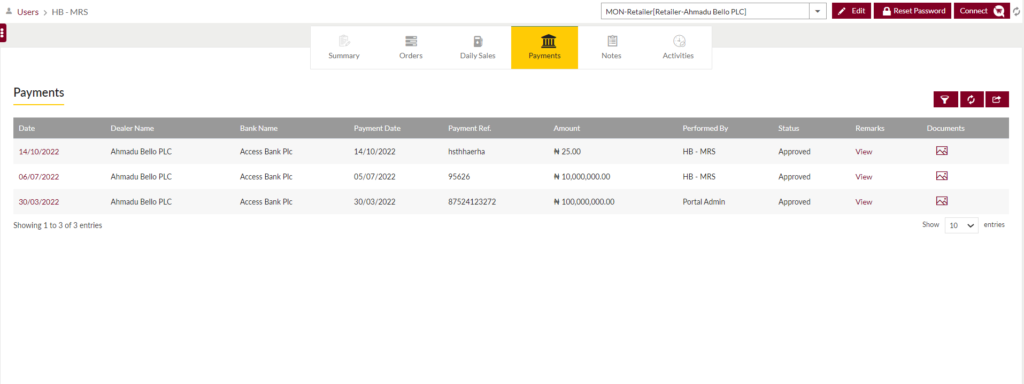Sort by the Date column header

pyautogui.click(x=27, y=128)
